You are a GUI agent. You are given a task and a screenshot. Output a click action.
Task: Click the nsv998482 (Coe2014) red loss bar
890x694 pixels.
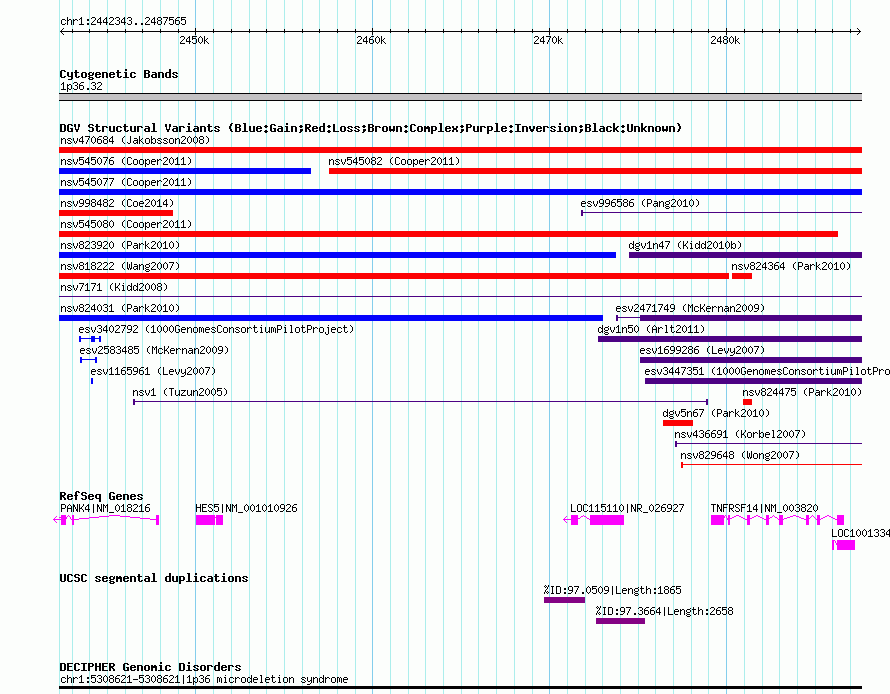(116, 213)
